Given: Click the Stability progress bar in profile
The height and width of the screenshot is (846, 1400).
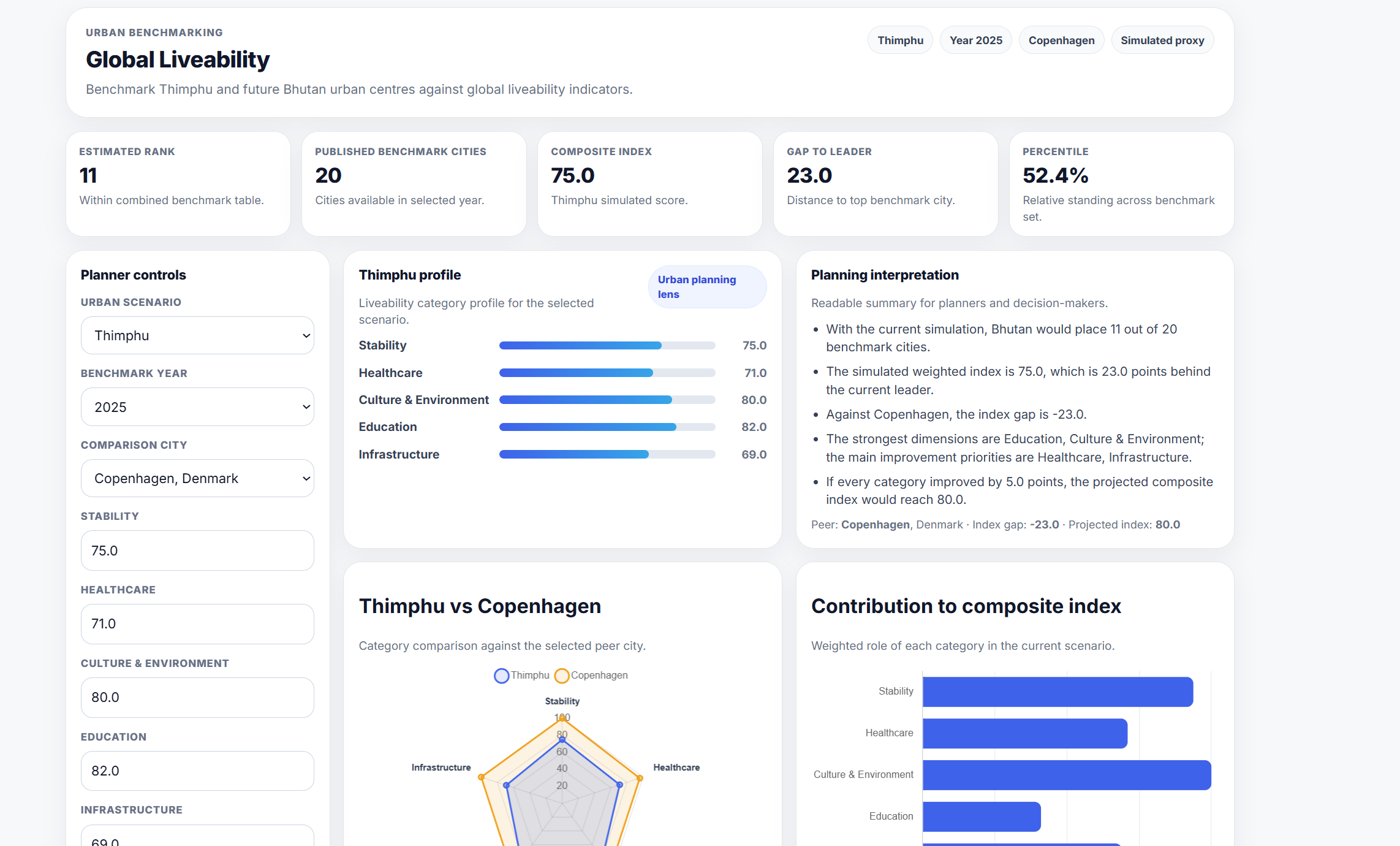Looking at the screenshot, I should coord(607,346).
